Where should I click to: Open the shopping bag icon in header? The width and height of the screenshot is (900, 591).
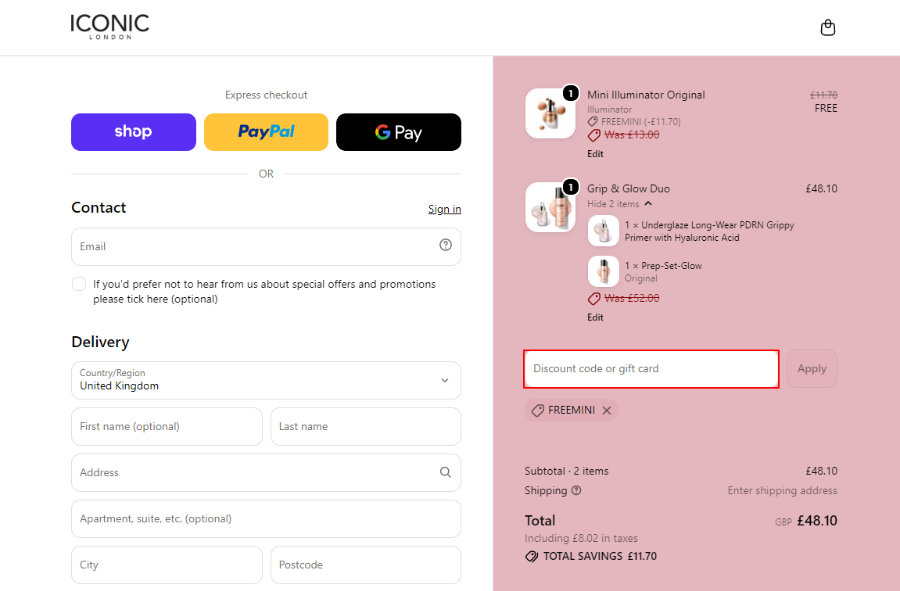coord(828,28)
